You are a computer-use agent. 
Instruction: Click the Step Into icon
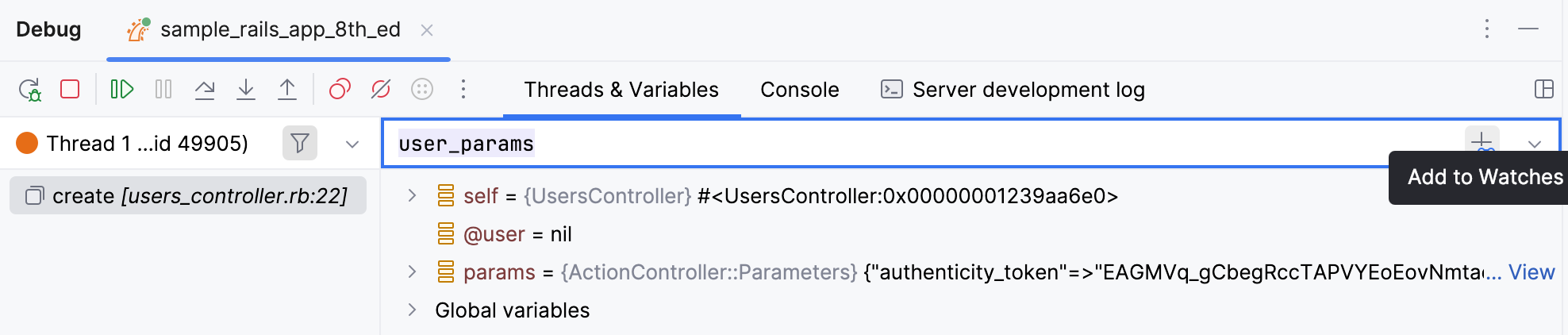[x=246, y=89]
